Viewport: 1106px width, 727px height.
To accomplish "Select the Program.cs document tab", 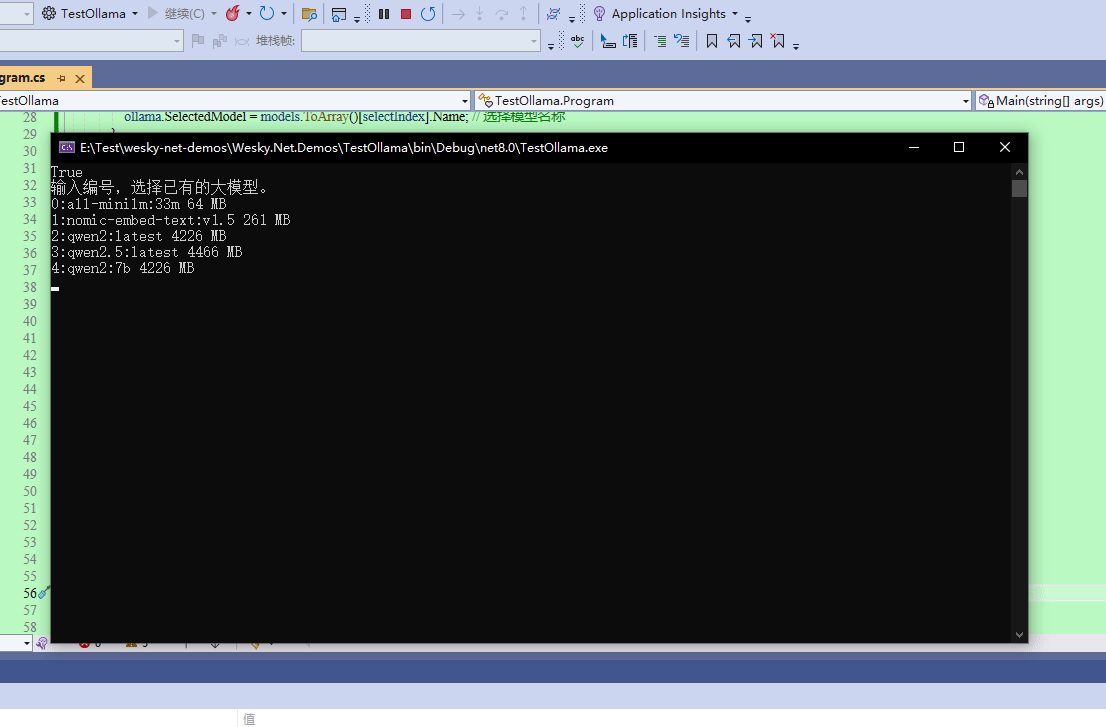I will (x=22, y=78).
